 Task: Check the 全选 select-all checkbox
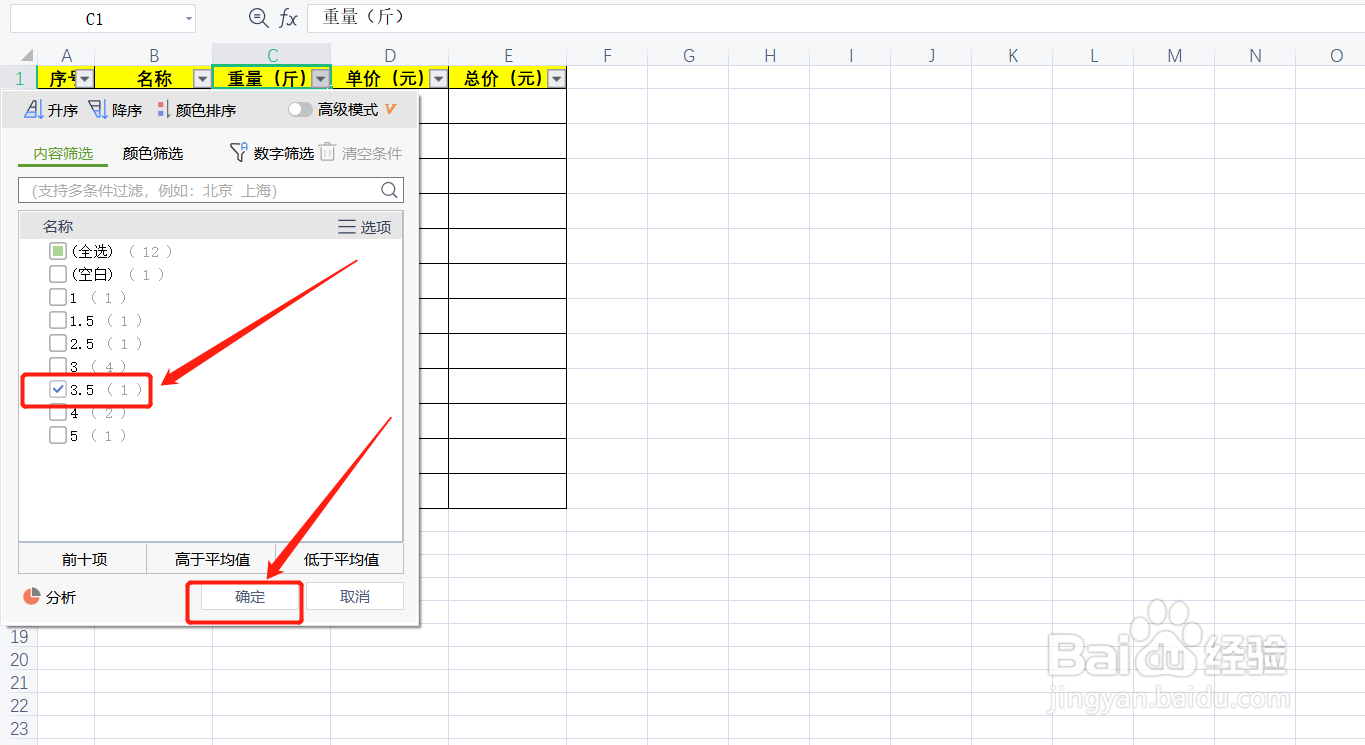tap(57, 250)
